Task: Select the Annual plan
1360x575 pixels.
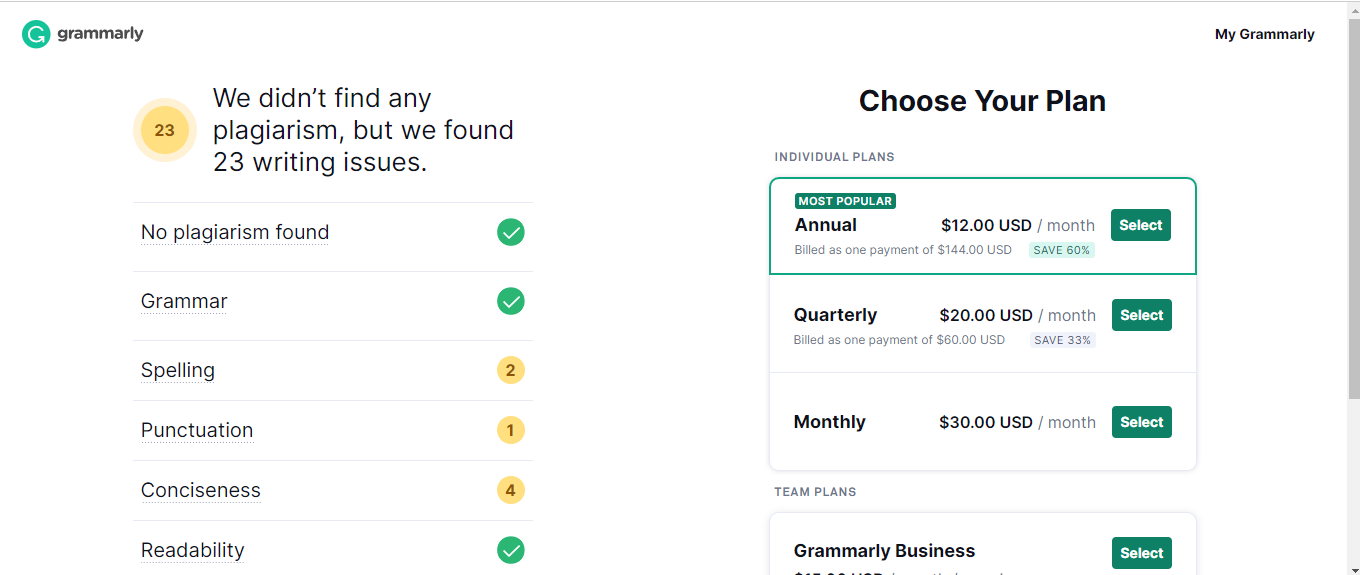Action: pos(1141,226)
